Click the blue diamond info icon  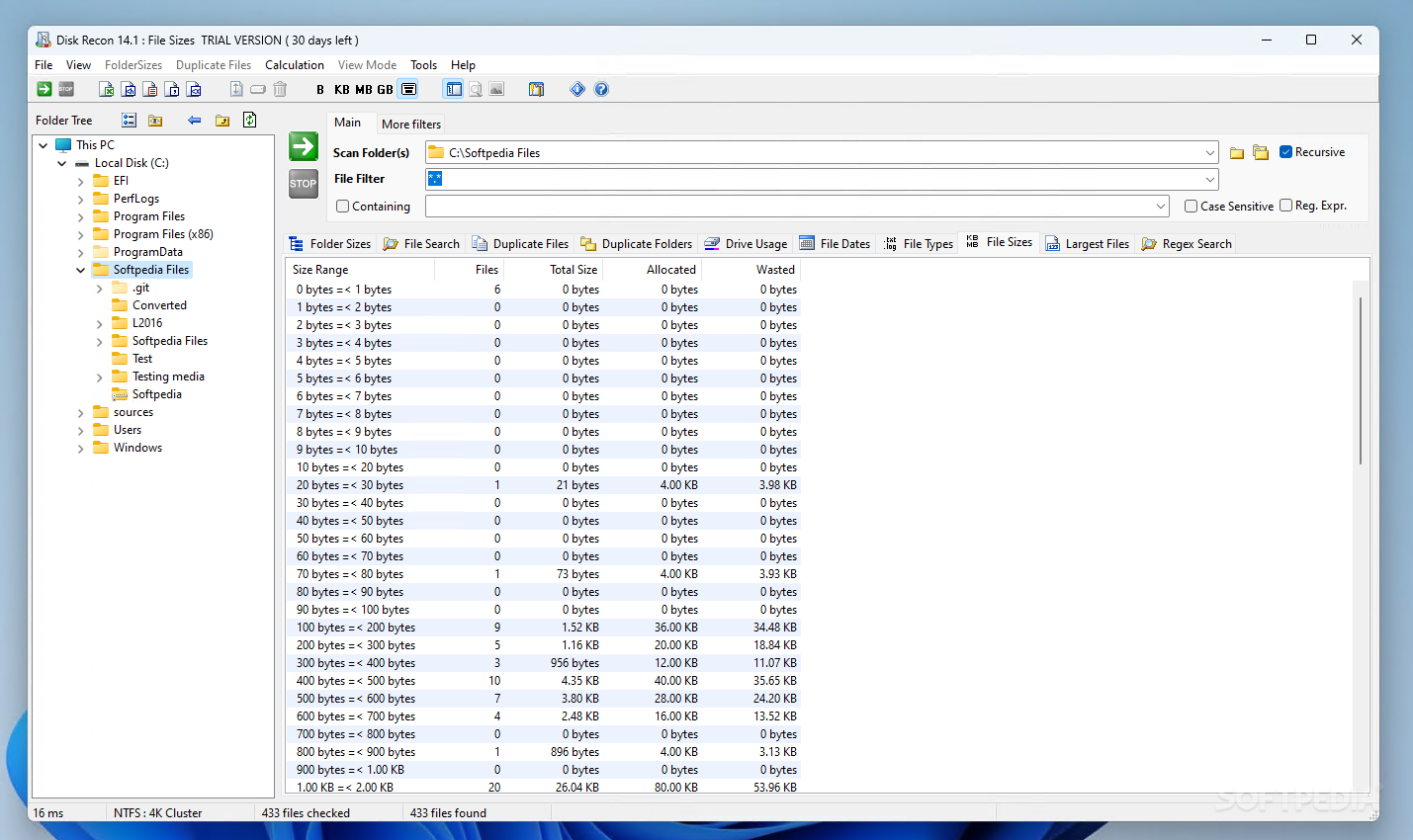pos(577,89)
